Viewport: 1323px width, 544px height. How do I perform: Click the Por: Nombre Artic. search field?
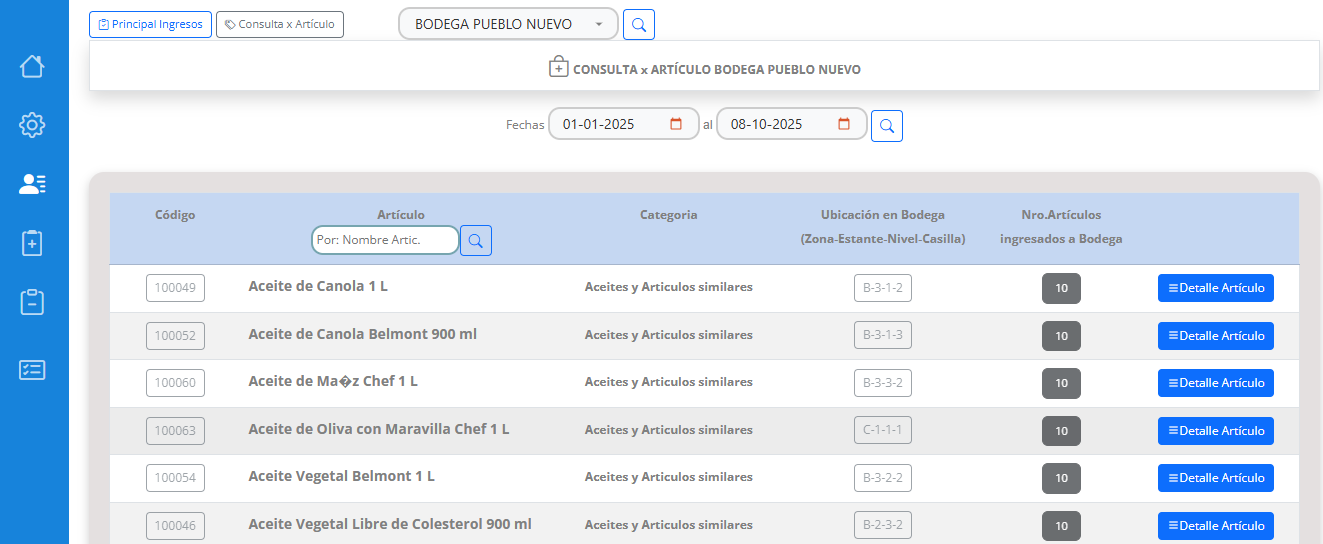tap(385, 240)
